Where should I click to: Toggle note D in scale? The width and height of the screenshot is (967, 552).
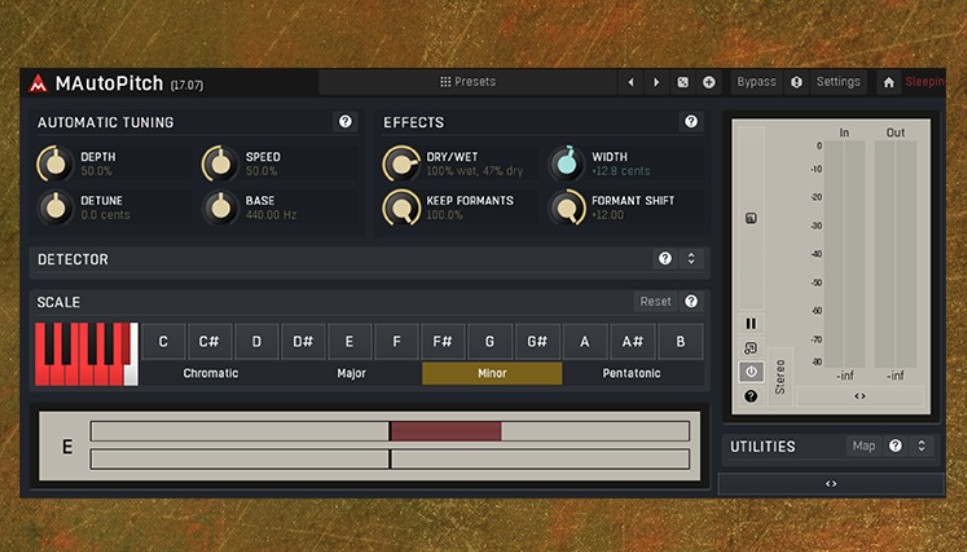click(x=257, y=342)
